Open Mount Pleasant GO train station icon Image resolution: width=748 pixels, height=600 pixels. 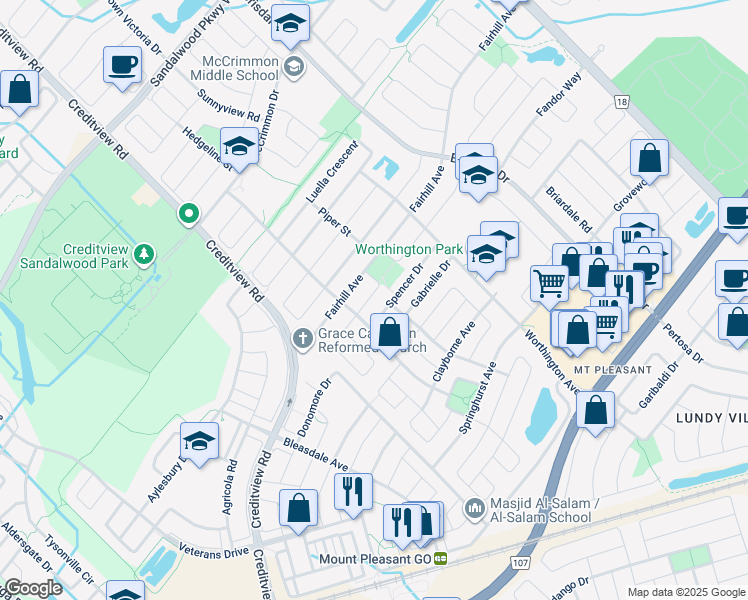tap(440, 559)
